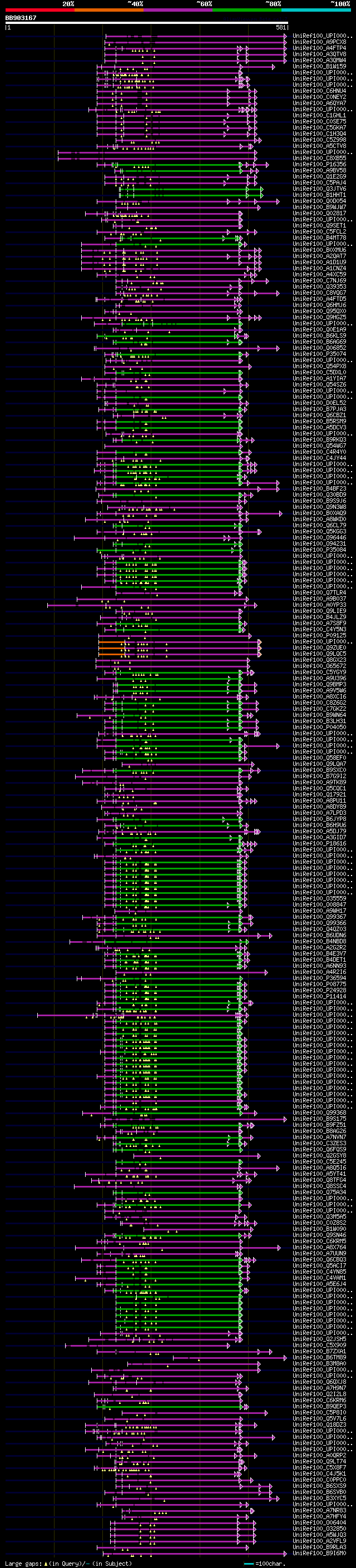Viewport: 356px width, 1568px height.
Task: Click the orange ~40% identity color bar
Action: pos(109,10)
